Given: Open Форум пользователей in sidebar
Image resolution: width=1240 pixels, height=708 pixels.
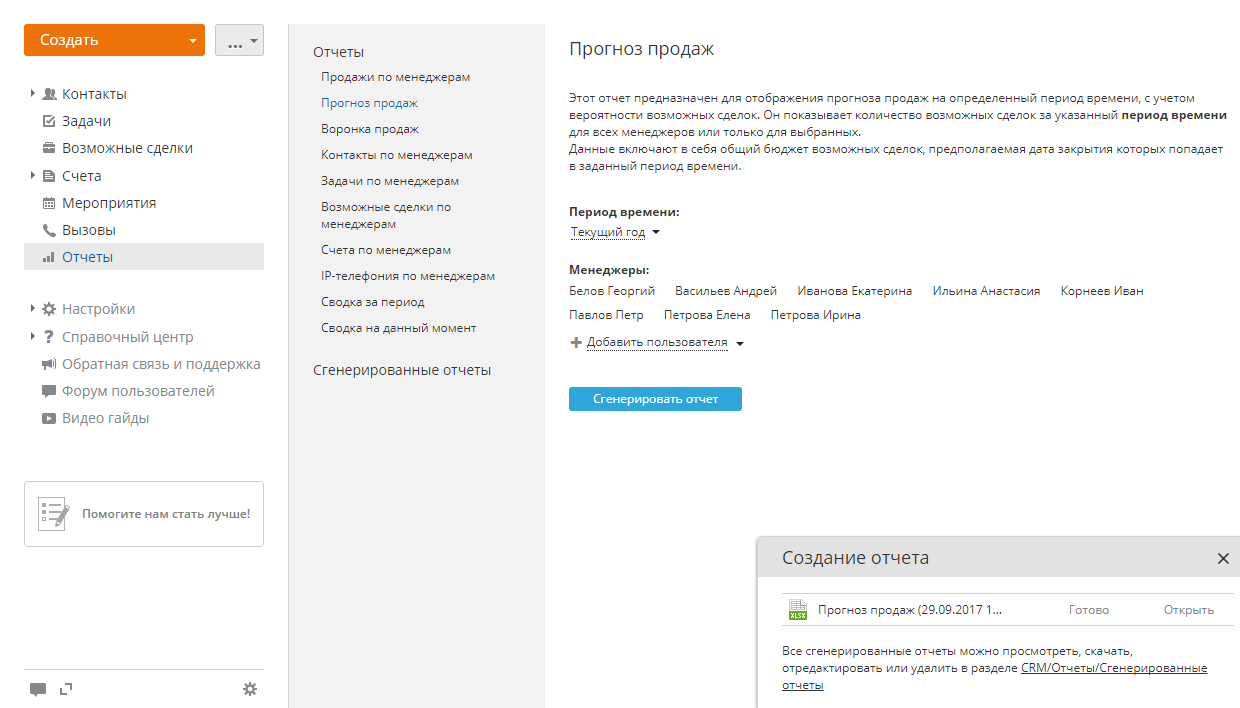Looking at the screenshot, I should (138, 391).
